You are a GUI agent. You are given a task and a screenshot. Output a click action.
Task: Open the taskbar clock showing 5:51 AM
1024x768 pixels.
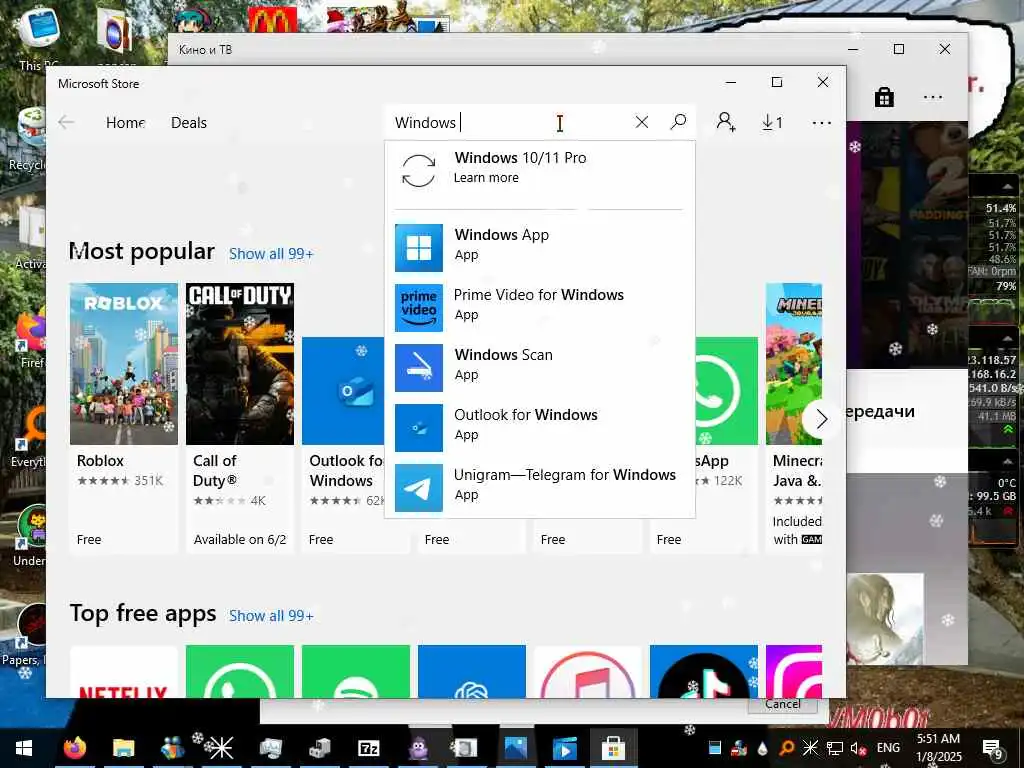939,748
